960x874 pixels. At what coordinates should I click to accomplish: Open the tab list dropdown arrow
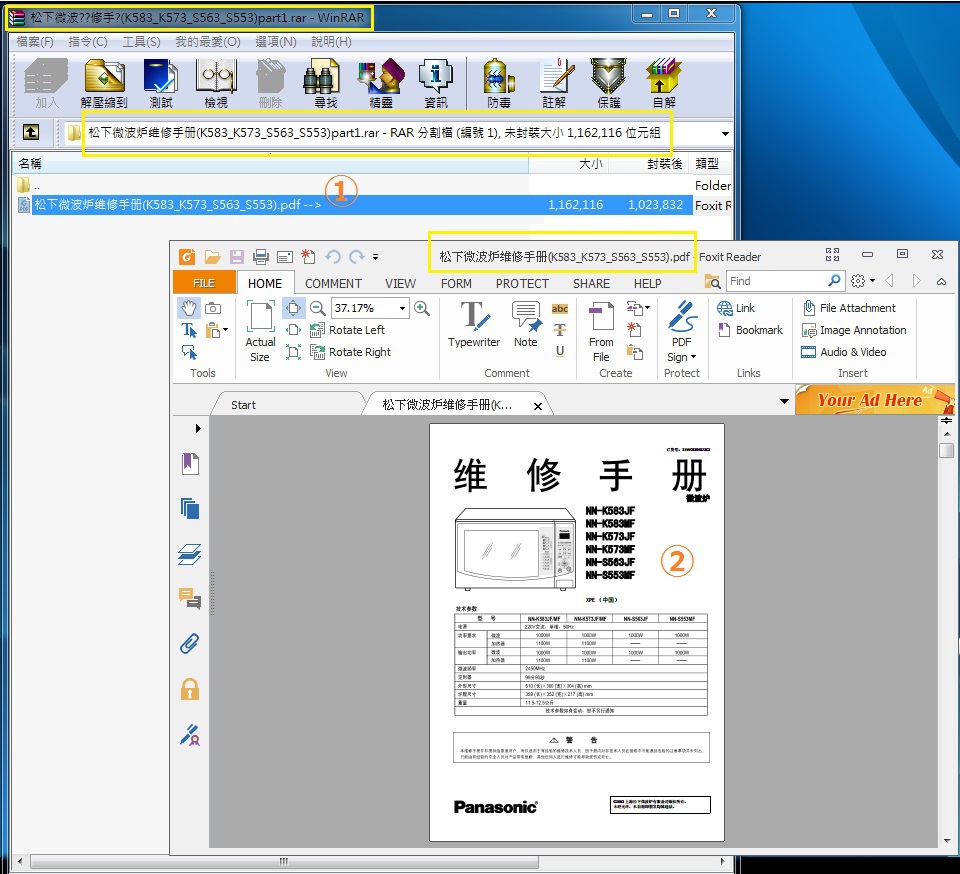click(784, 402)
